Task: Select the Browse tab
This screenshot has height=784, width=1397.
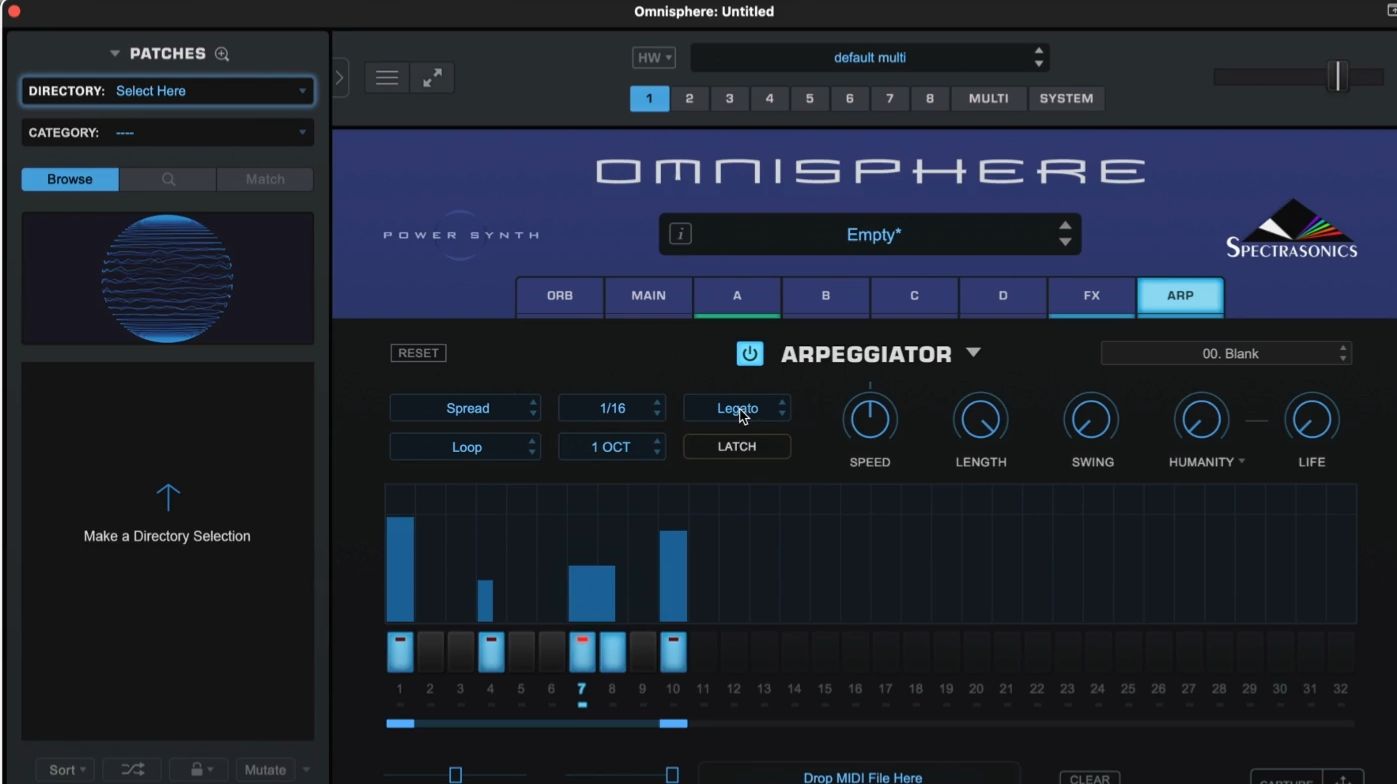Action: pos(70,179)
